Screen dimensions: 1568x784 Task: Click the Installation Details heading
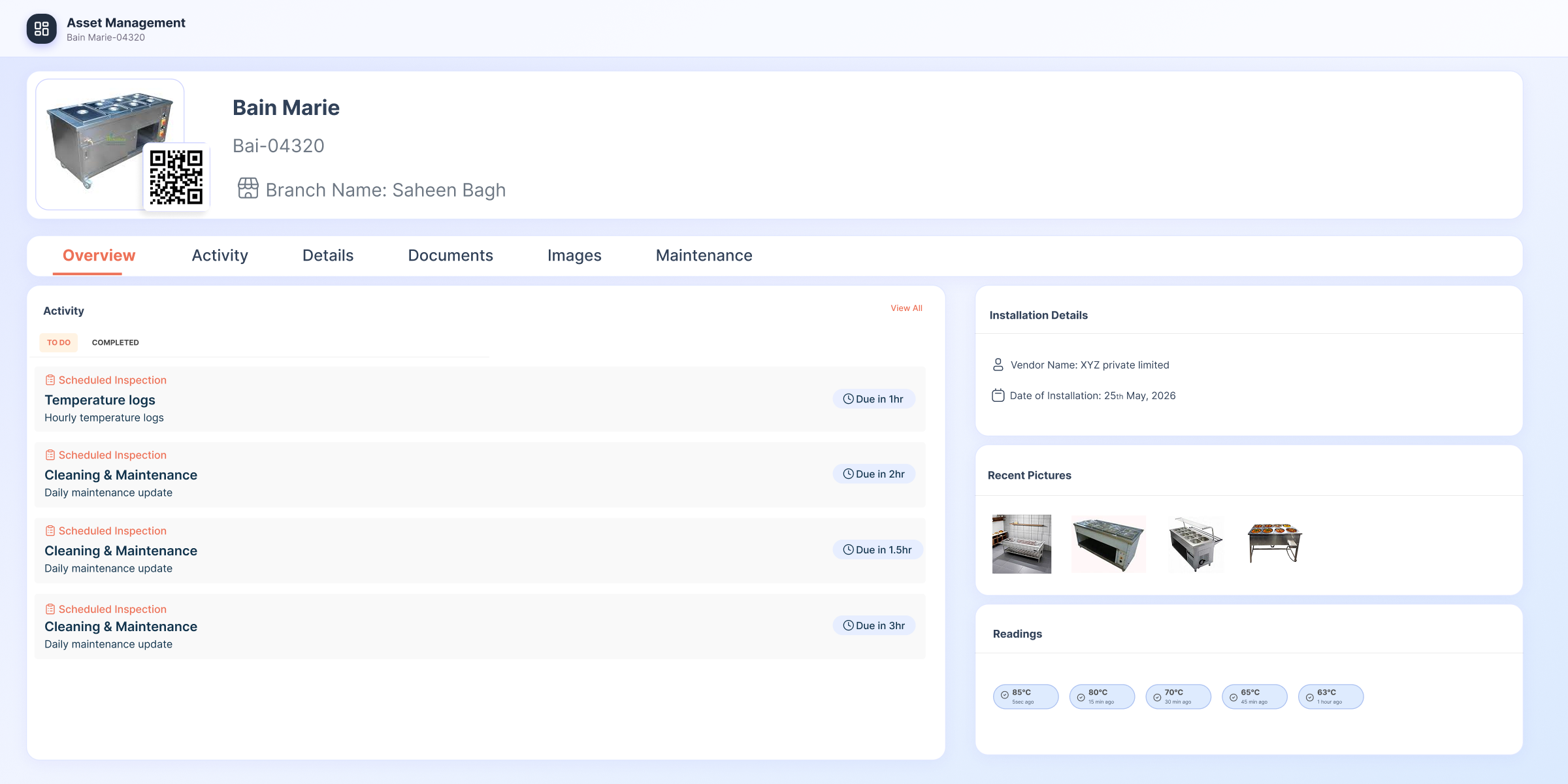[x=1039, y=315]
